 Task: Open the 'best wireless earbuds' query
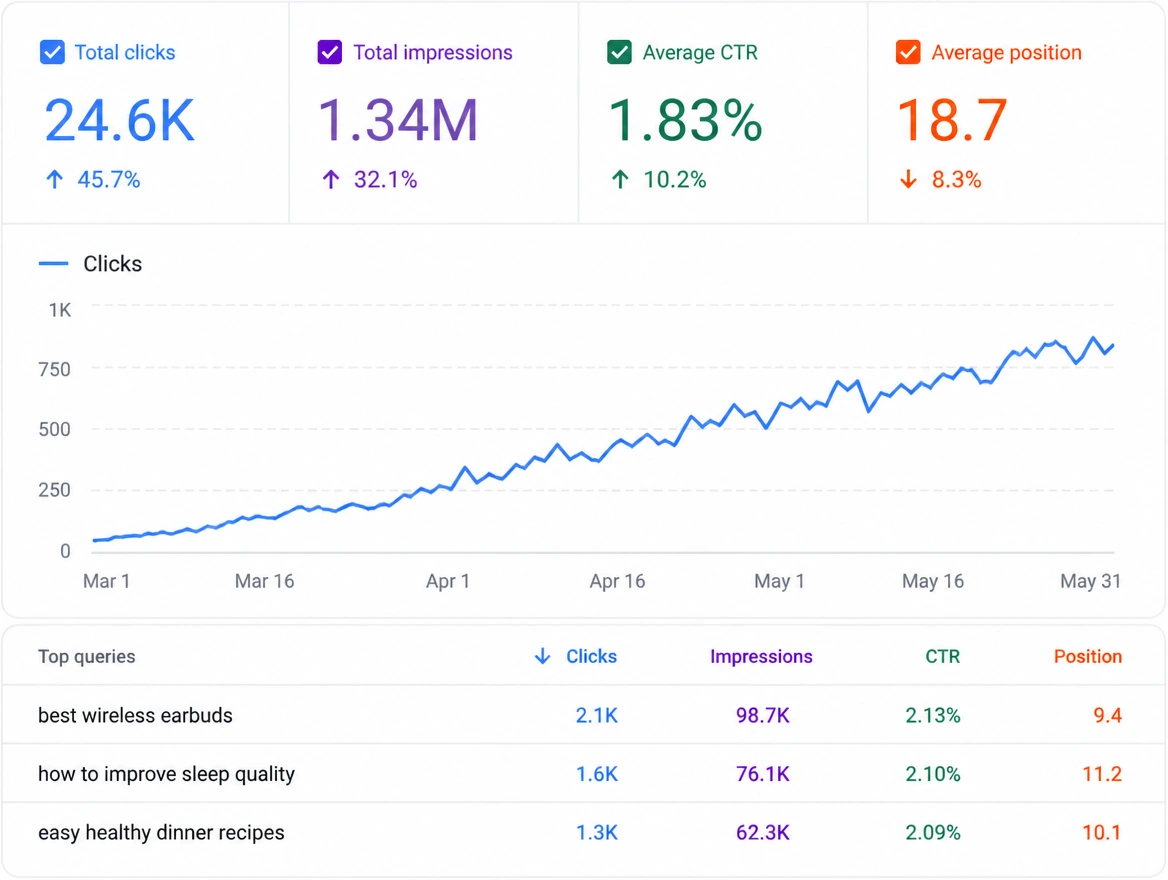136,715
